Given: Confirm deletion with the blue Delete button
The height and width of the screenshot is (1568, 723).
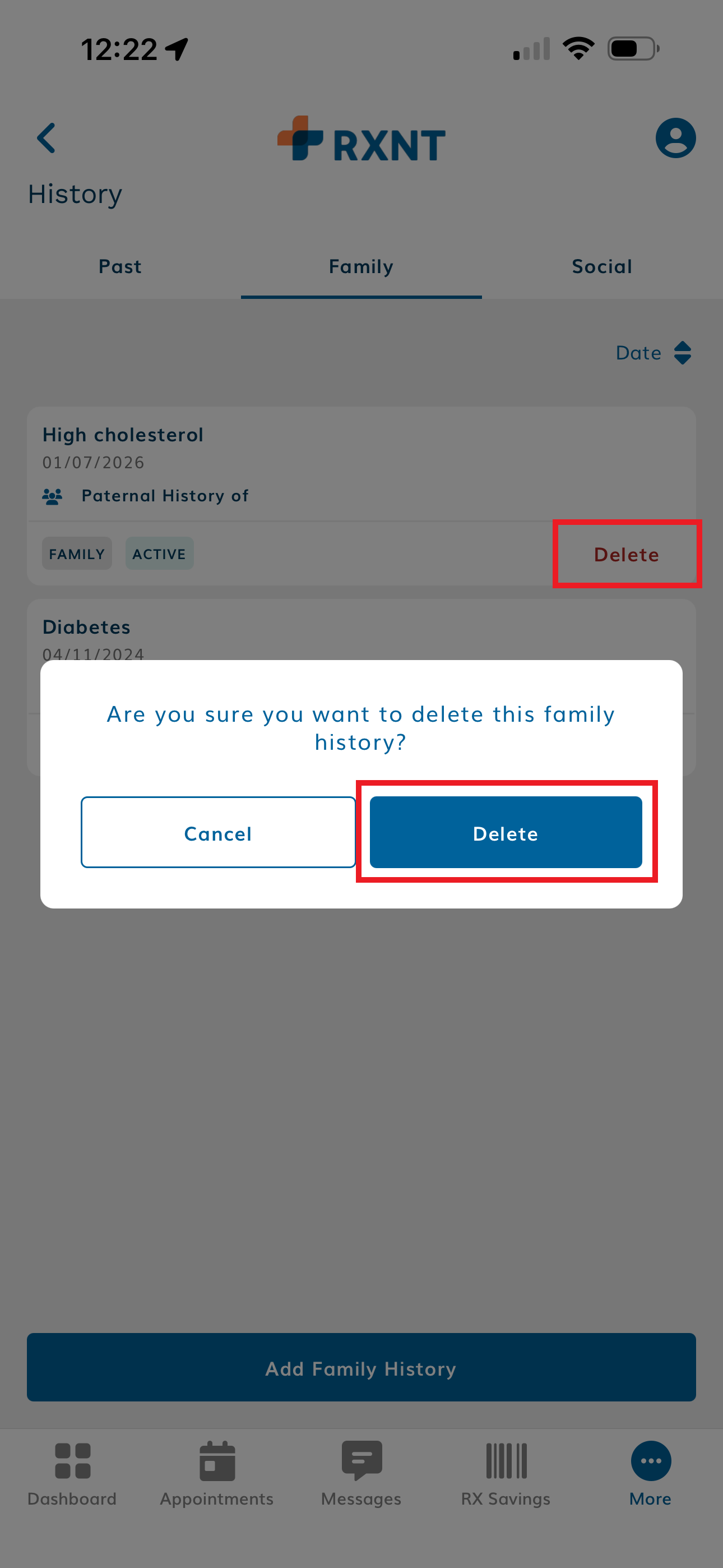Looking at the screenshot, I should 506,832.
